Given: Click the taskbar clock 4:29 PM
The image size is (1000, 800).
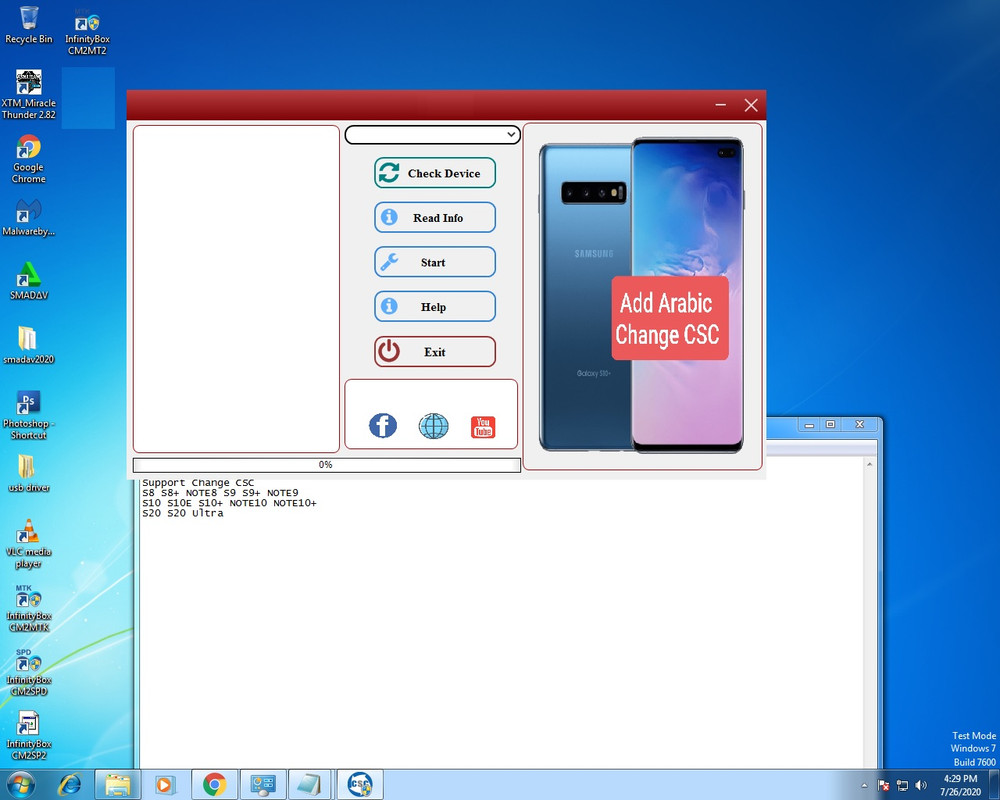Looking at the screenshot, I should (960, 785).
